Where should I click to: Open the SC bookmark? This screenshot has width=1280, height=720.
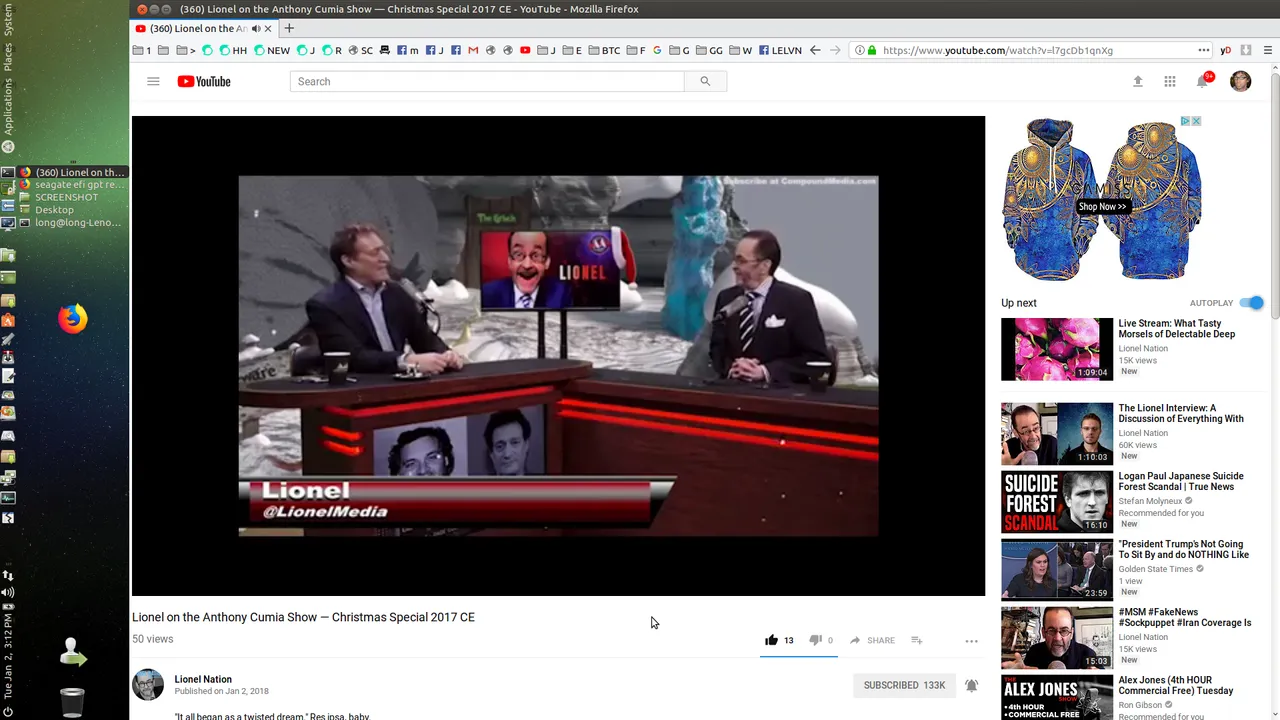(x=360, y=50)
